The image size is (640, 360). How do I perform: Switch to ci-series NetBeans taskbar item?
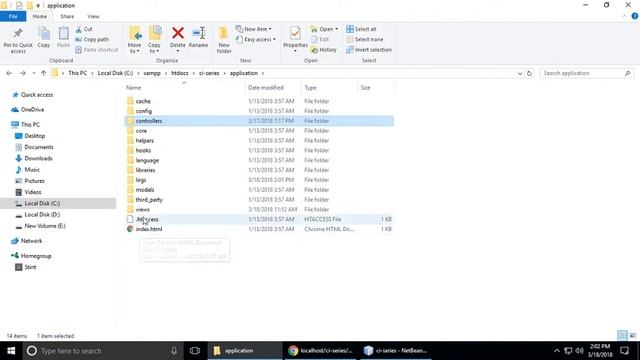point(396,351)
